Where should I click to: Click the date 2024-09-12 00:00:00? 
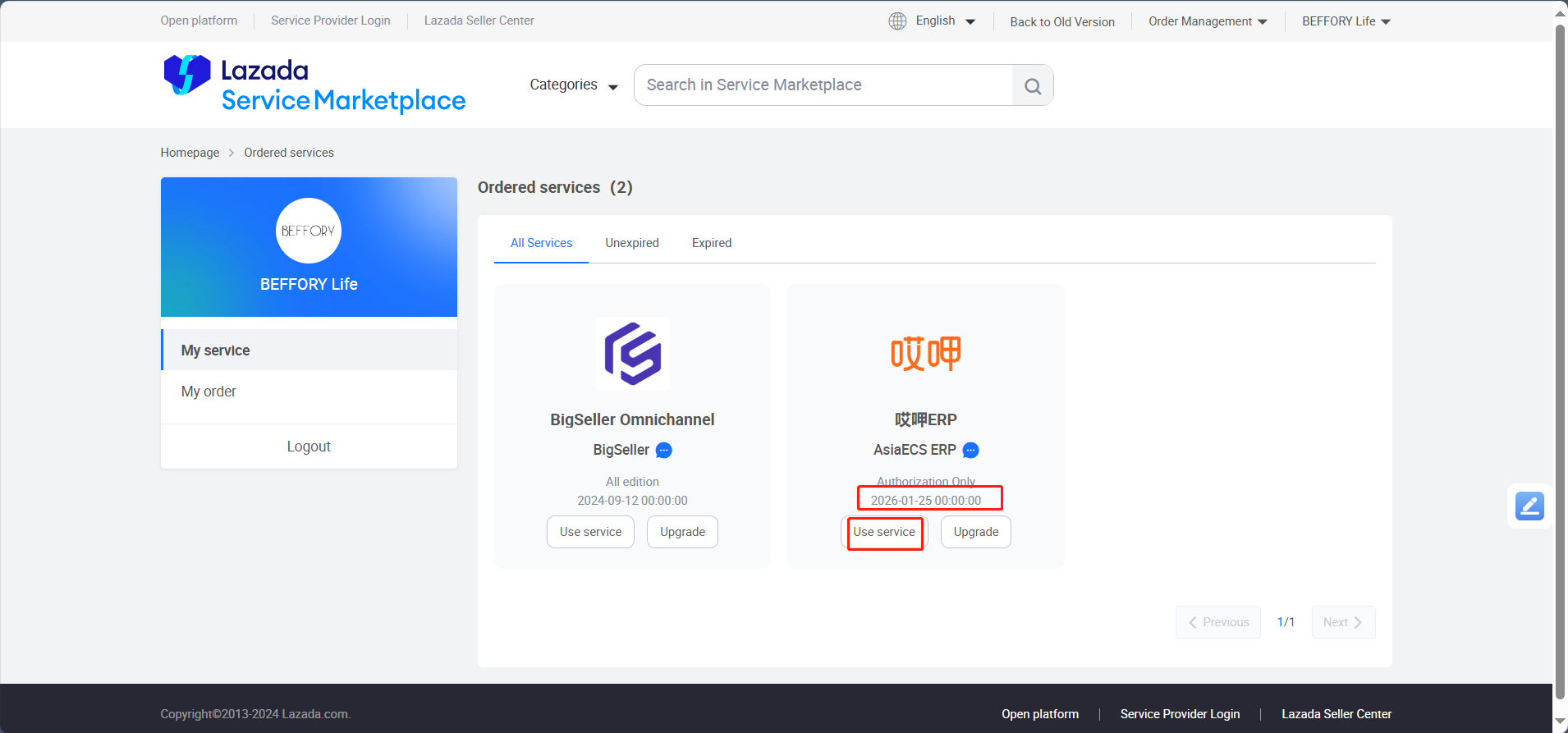632,501
